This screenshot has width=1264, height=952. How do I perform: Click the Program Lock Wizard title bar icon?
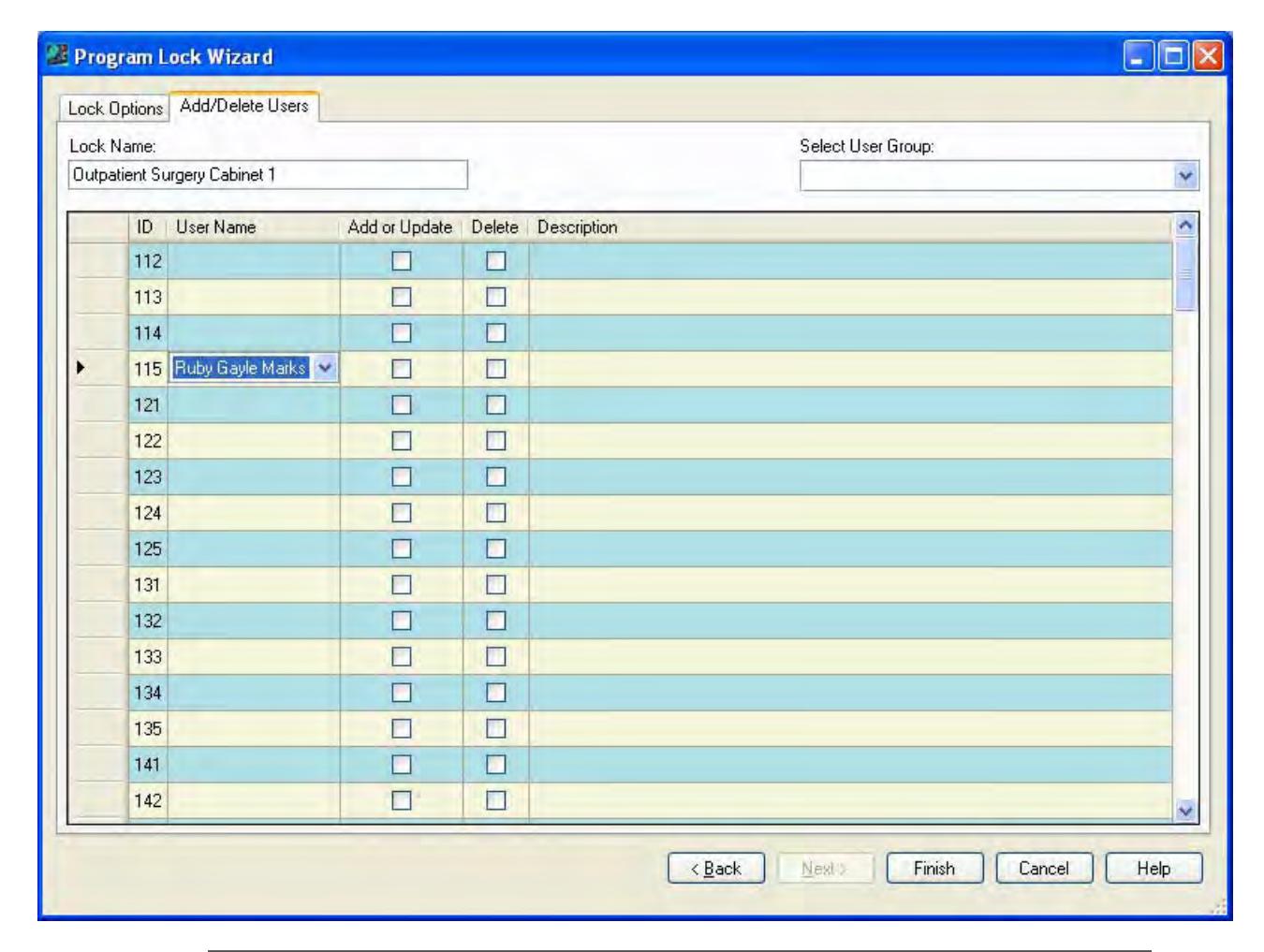tap(57, 56)
